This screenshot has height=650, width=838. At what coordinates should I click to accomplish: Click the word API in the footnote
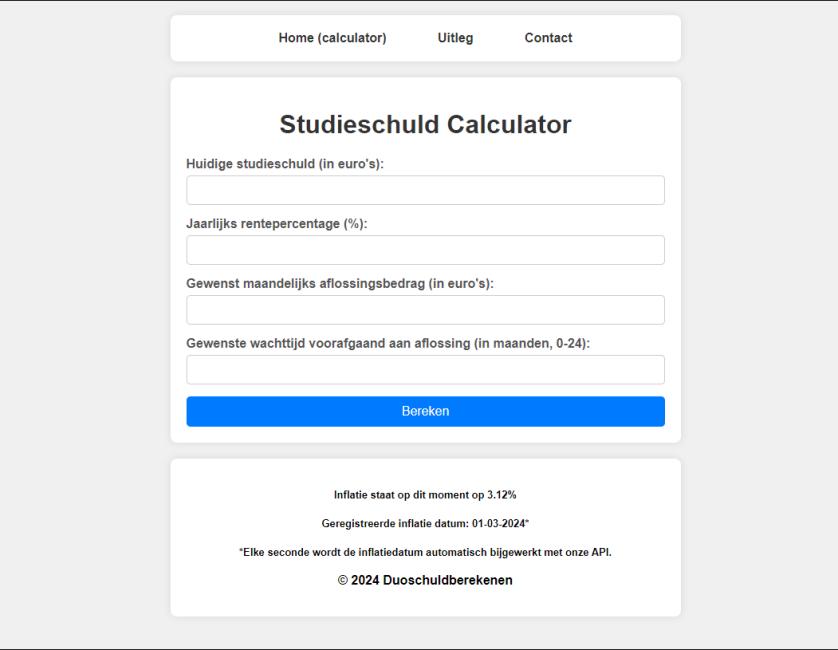click(x=599, y=552)
